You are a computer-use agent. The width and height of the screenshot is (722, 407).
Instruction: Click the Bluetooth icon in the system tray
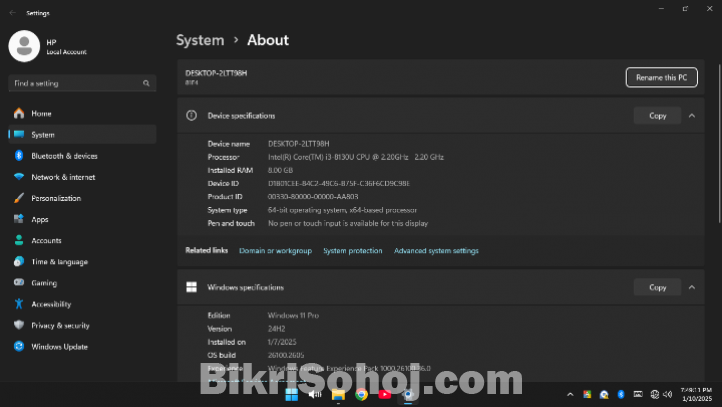[621, 394]
